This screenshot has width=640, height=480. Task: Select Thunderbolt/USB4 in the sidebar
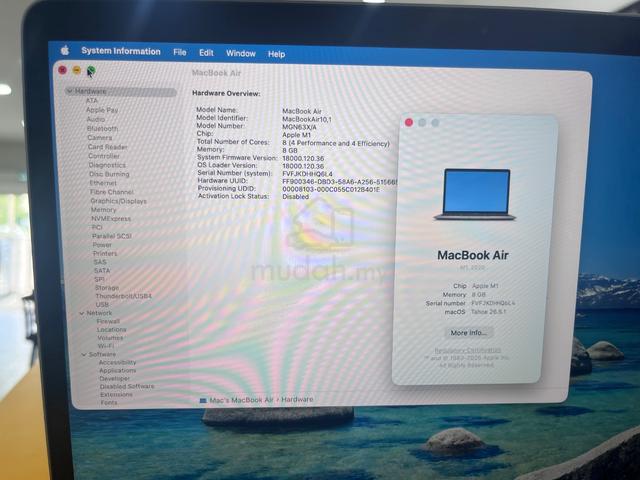click(x=123, y=296)
